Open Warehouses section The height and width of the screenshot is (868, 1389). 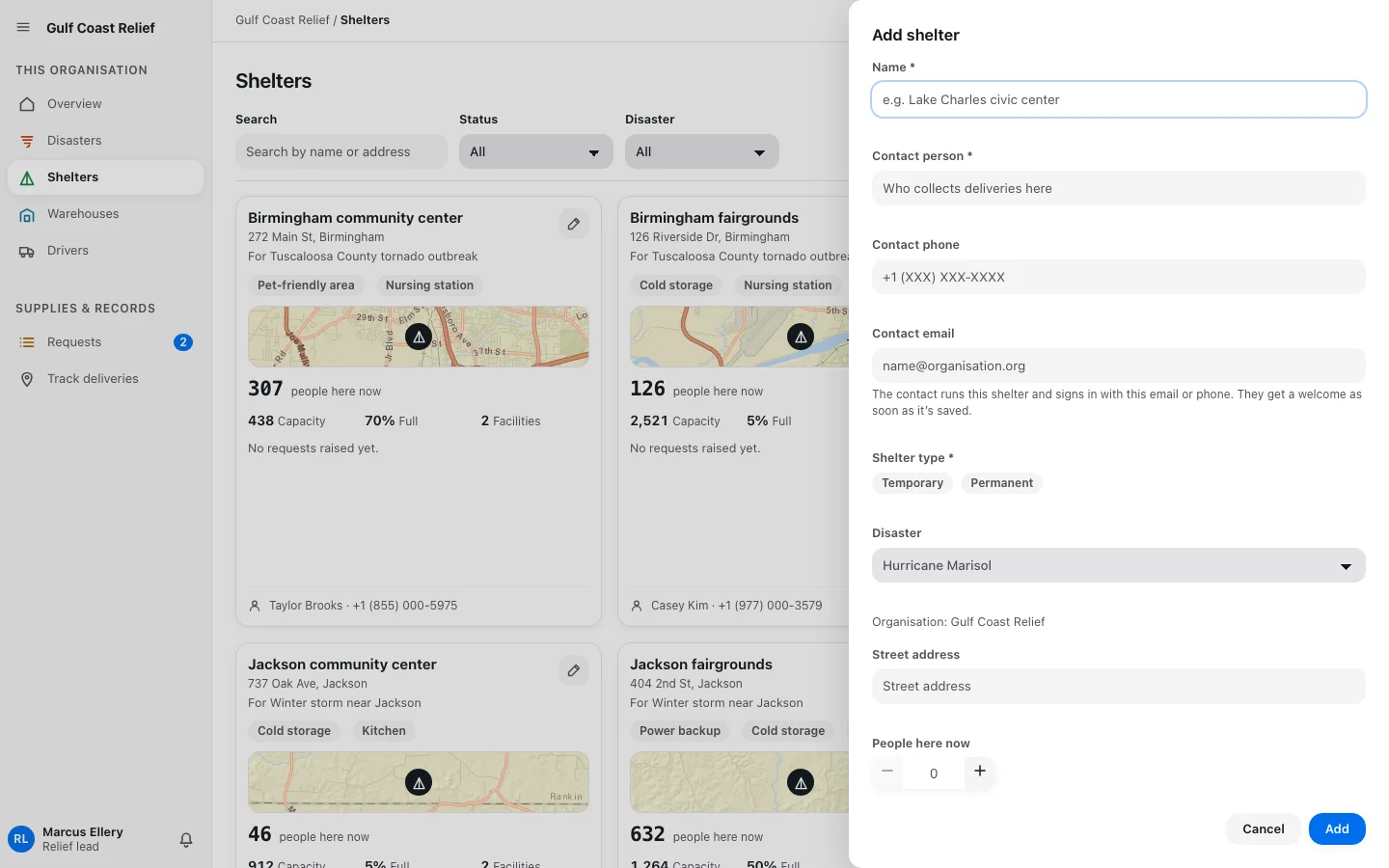point(105,214)
